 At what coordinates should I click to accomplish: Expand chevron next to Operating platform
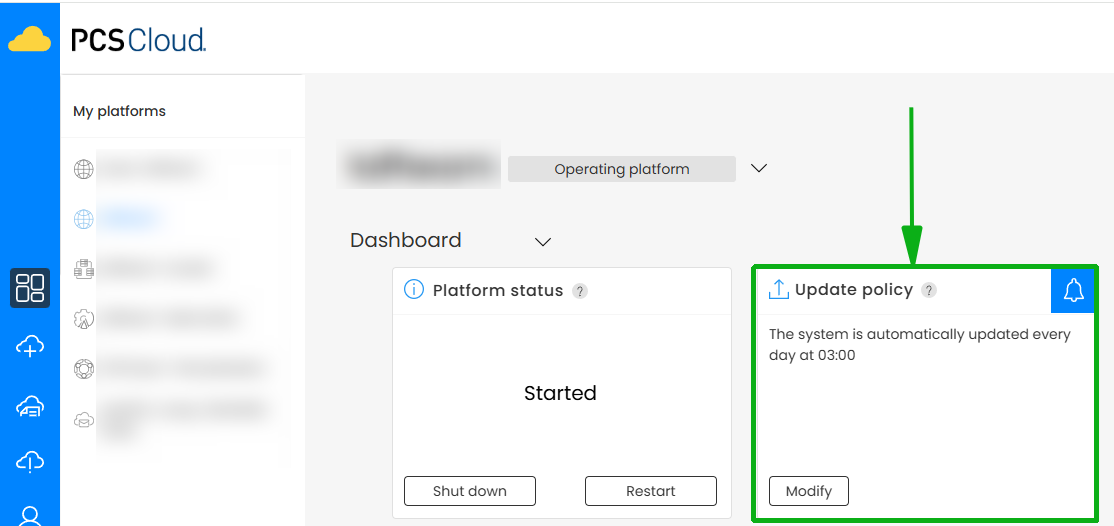[759, 168]
